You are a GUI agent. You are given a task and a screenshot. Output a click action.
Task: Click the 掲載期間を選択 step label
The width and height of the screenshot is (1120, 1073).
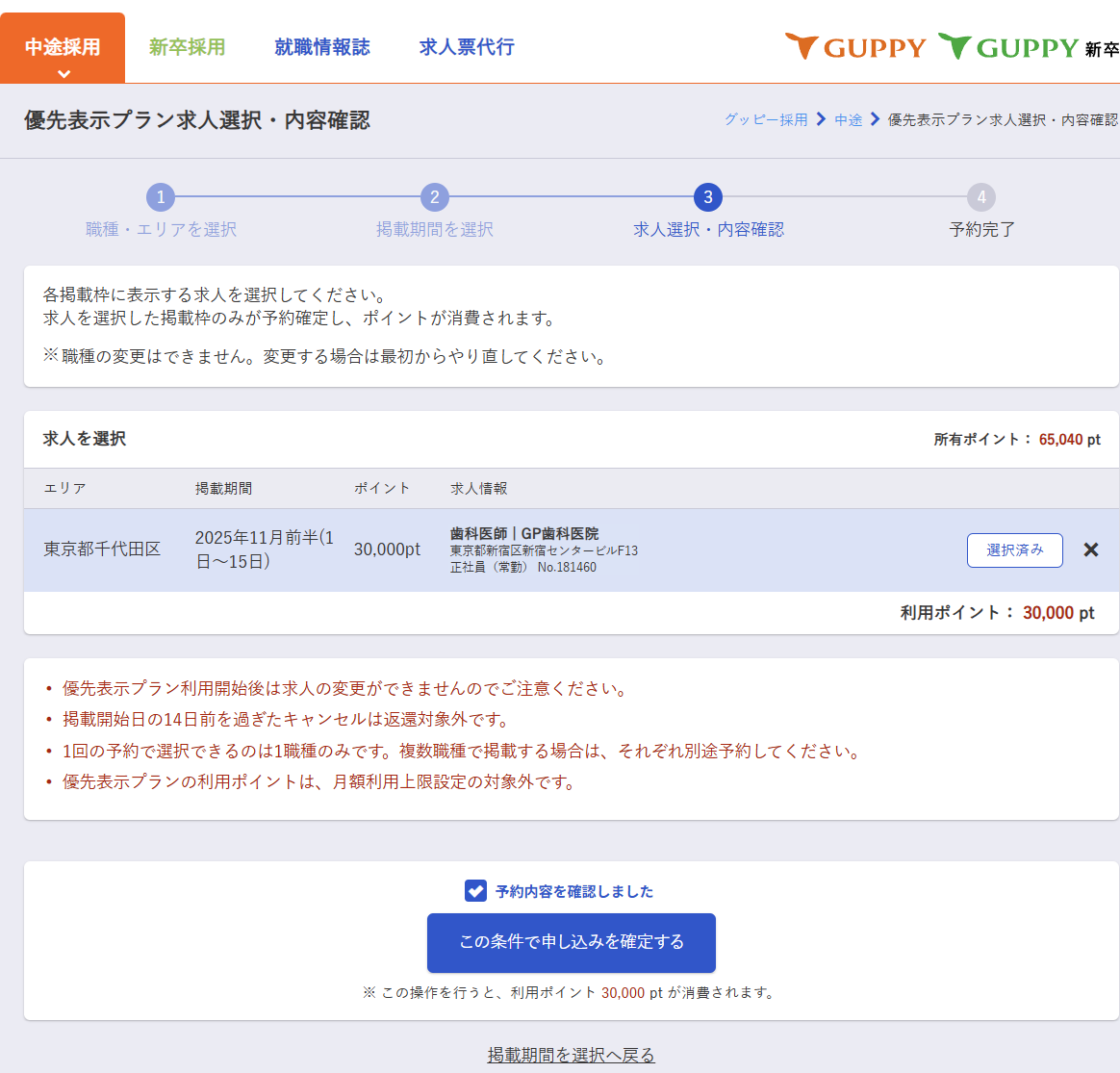tap(435, 229)
